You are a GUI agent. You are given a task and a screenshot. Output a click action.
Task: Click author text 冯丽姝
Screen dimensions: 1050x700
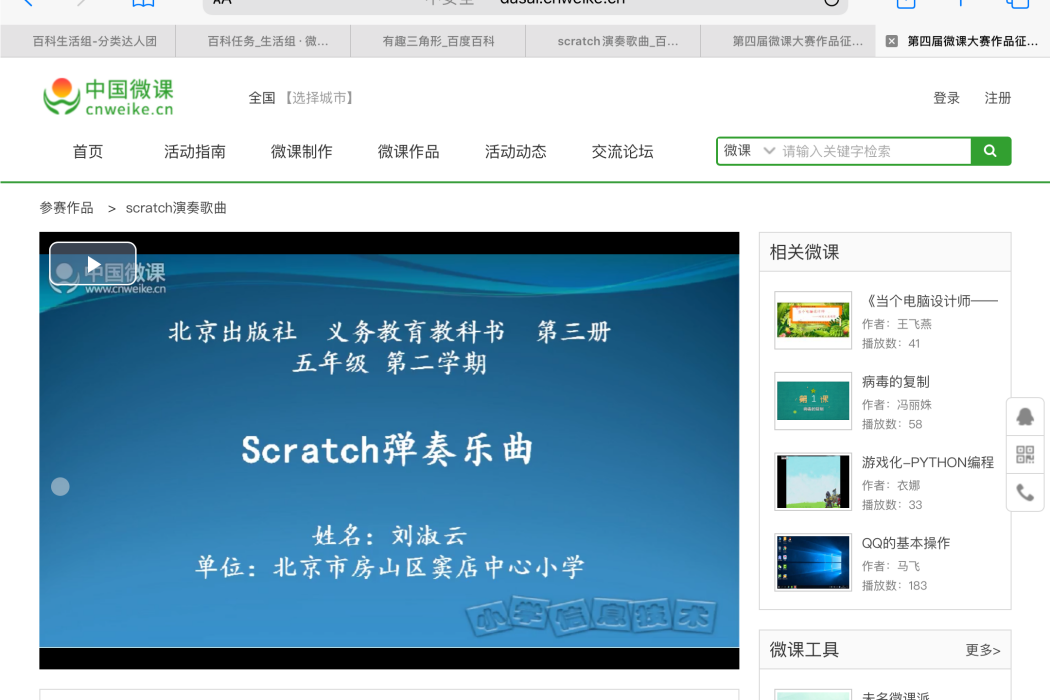(914, 405)
